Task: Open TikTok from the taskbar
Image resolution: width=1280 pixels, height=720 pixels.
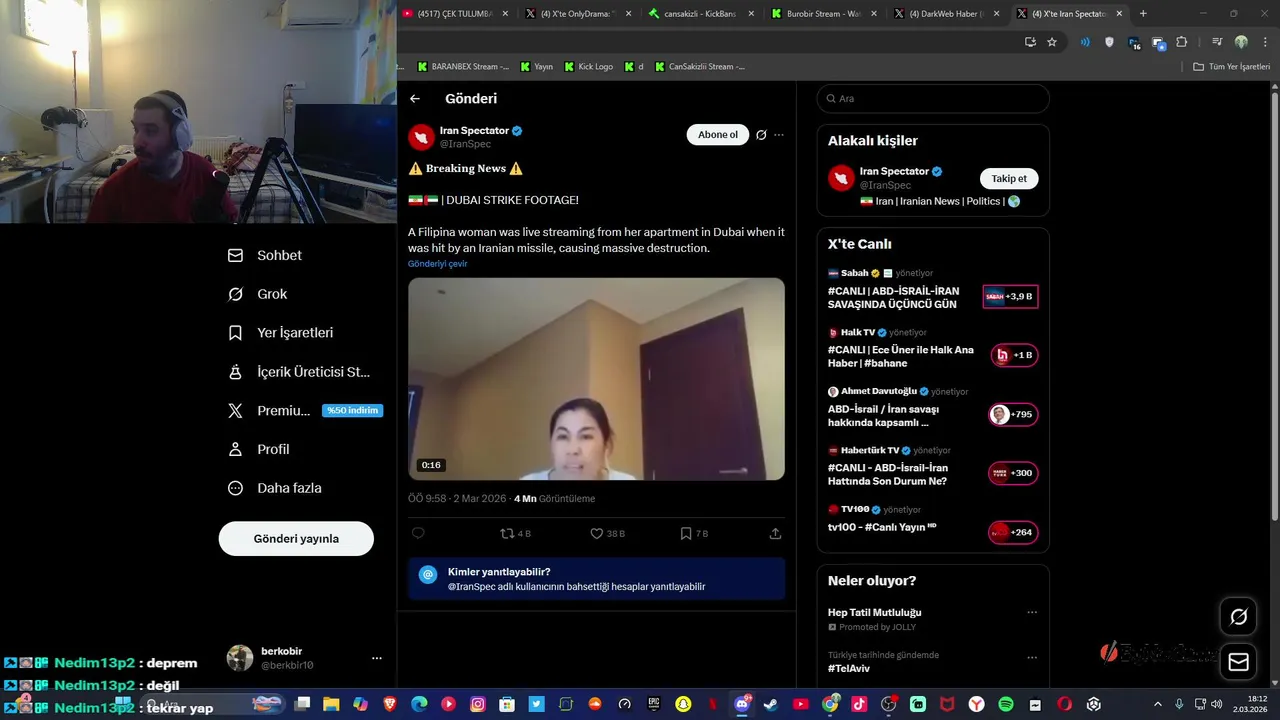Action: [859, 704]
